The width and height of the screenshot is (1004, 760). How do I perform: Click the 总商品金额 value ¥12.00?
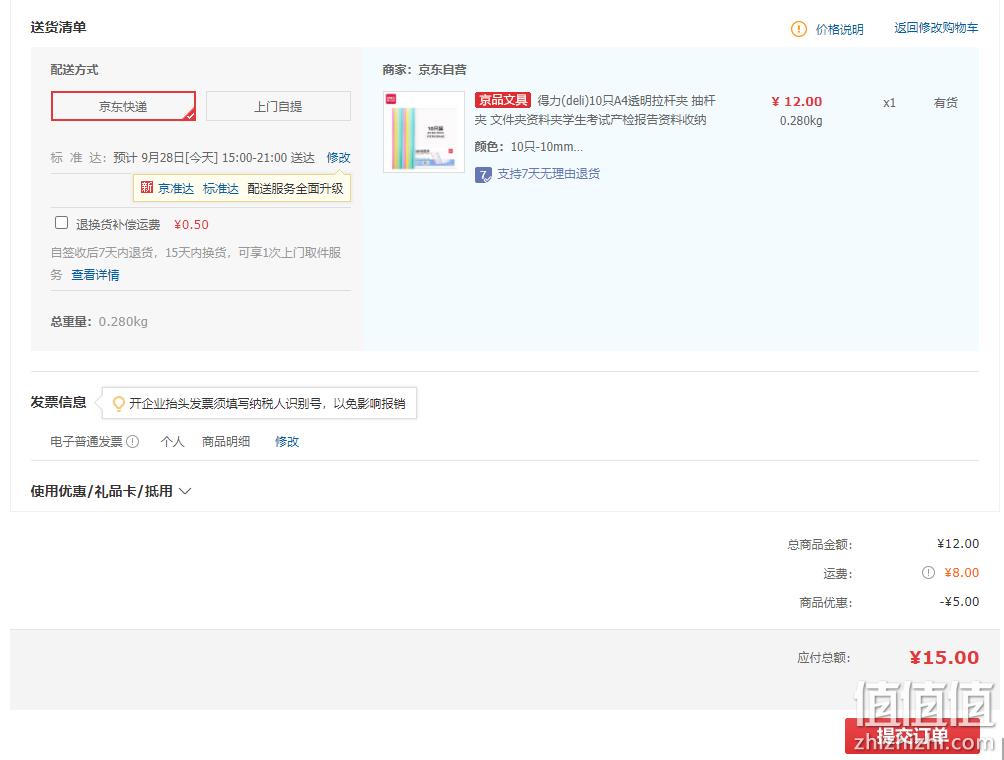tap(959, 544)
